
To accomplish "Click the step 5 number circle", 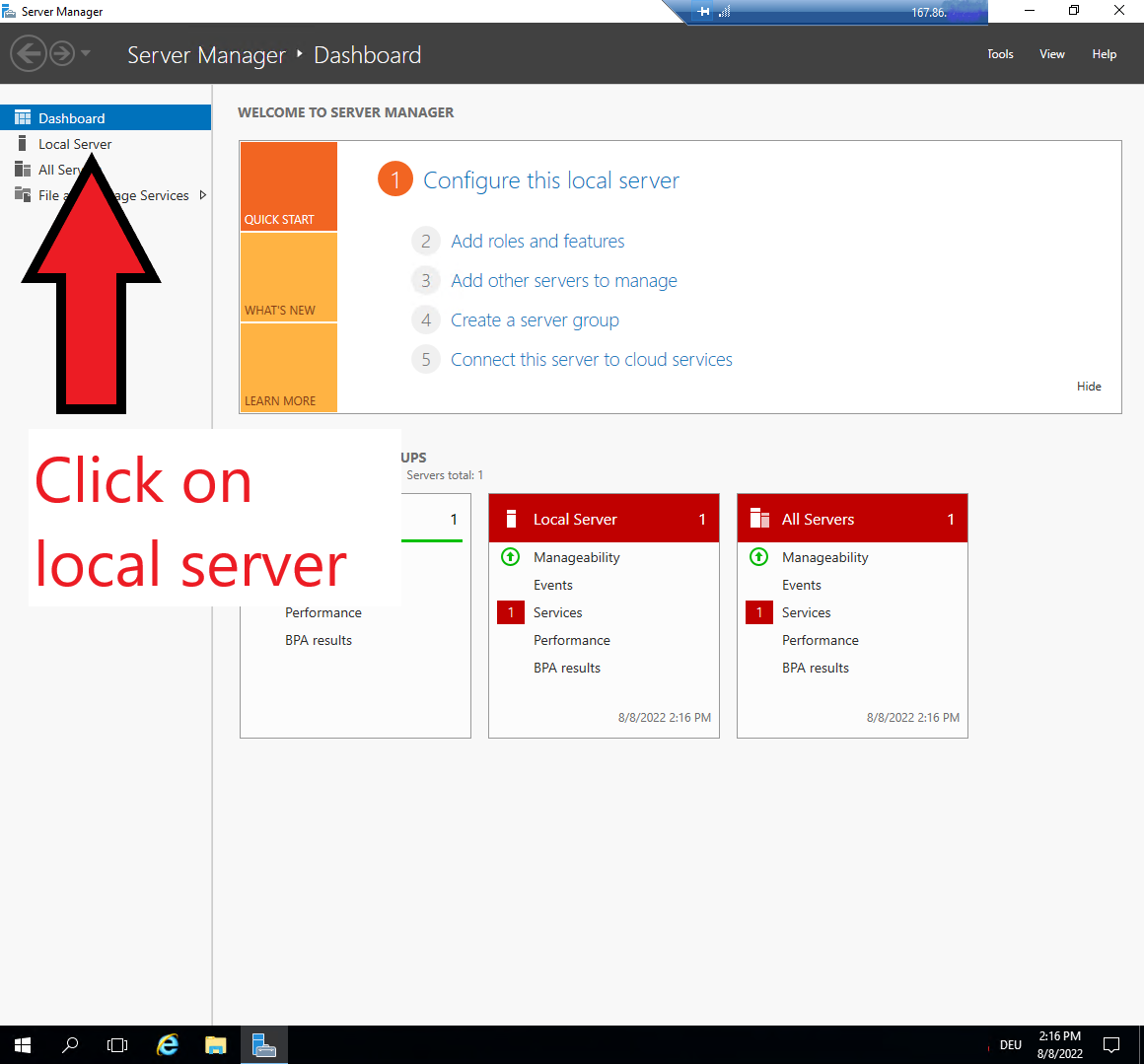I will [x=426, y=360].
